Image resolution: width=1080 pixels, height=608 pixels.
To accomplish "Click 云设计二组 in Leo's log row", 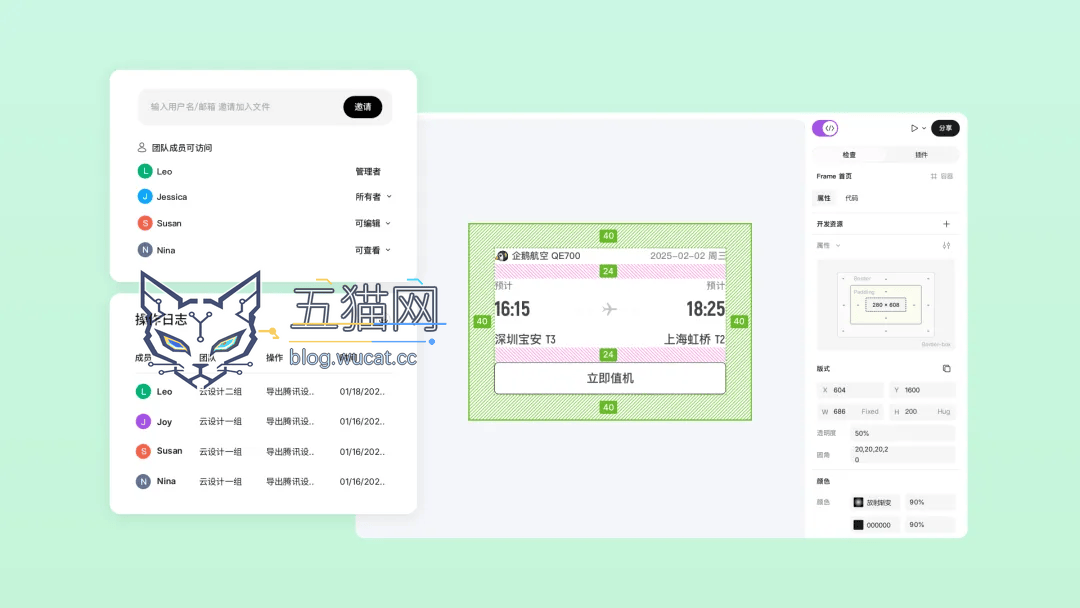I will 220,392.
